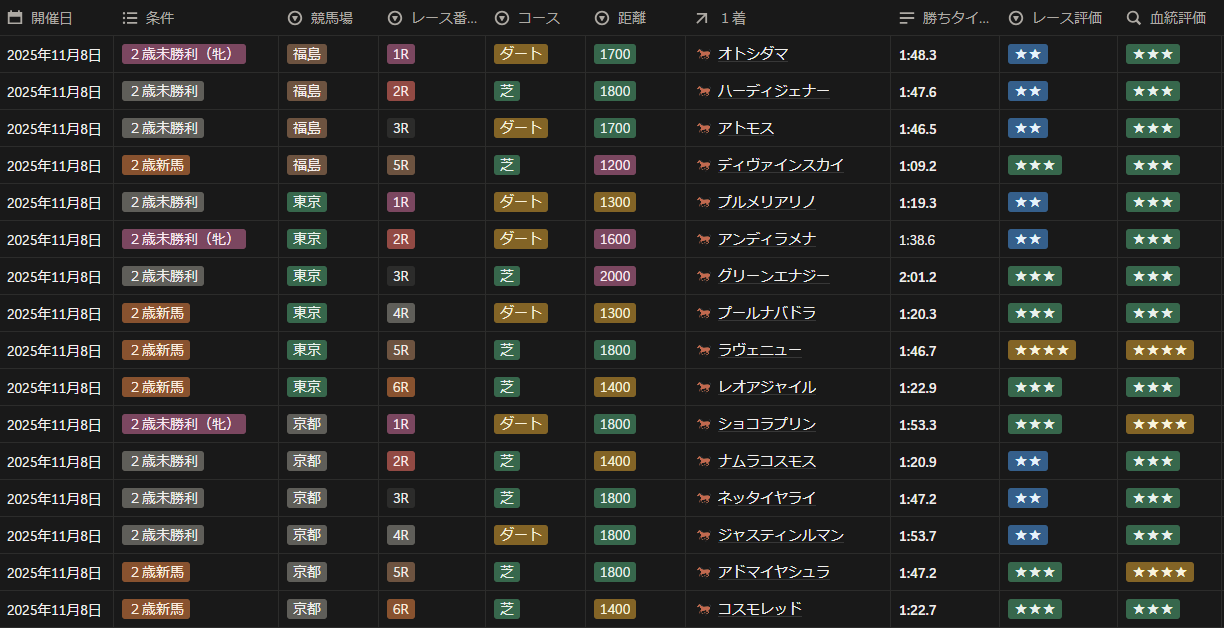1224x628 pixels.
Task: Click the horse icon next to オトシダマ
Action: 704,54
